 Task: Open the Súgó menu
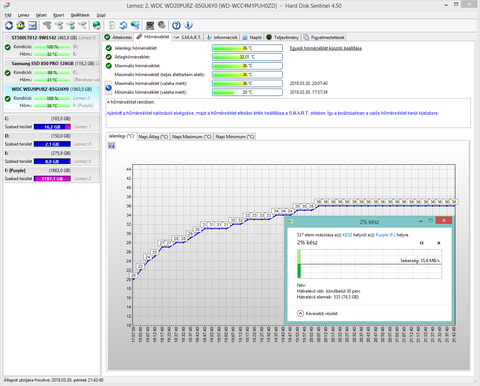pos(101,15)
